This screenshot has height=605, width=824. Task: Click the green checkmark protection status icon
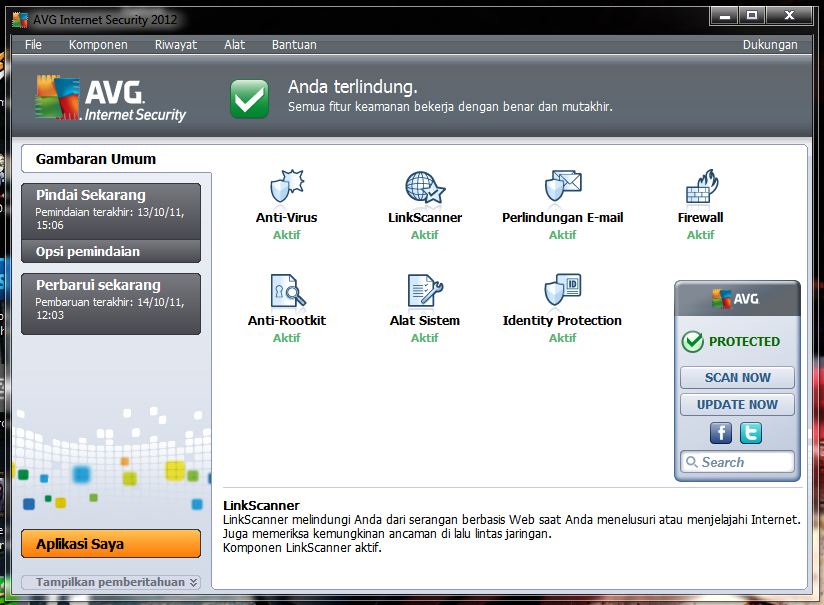[249, 98]
